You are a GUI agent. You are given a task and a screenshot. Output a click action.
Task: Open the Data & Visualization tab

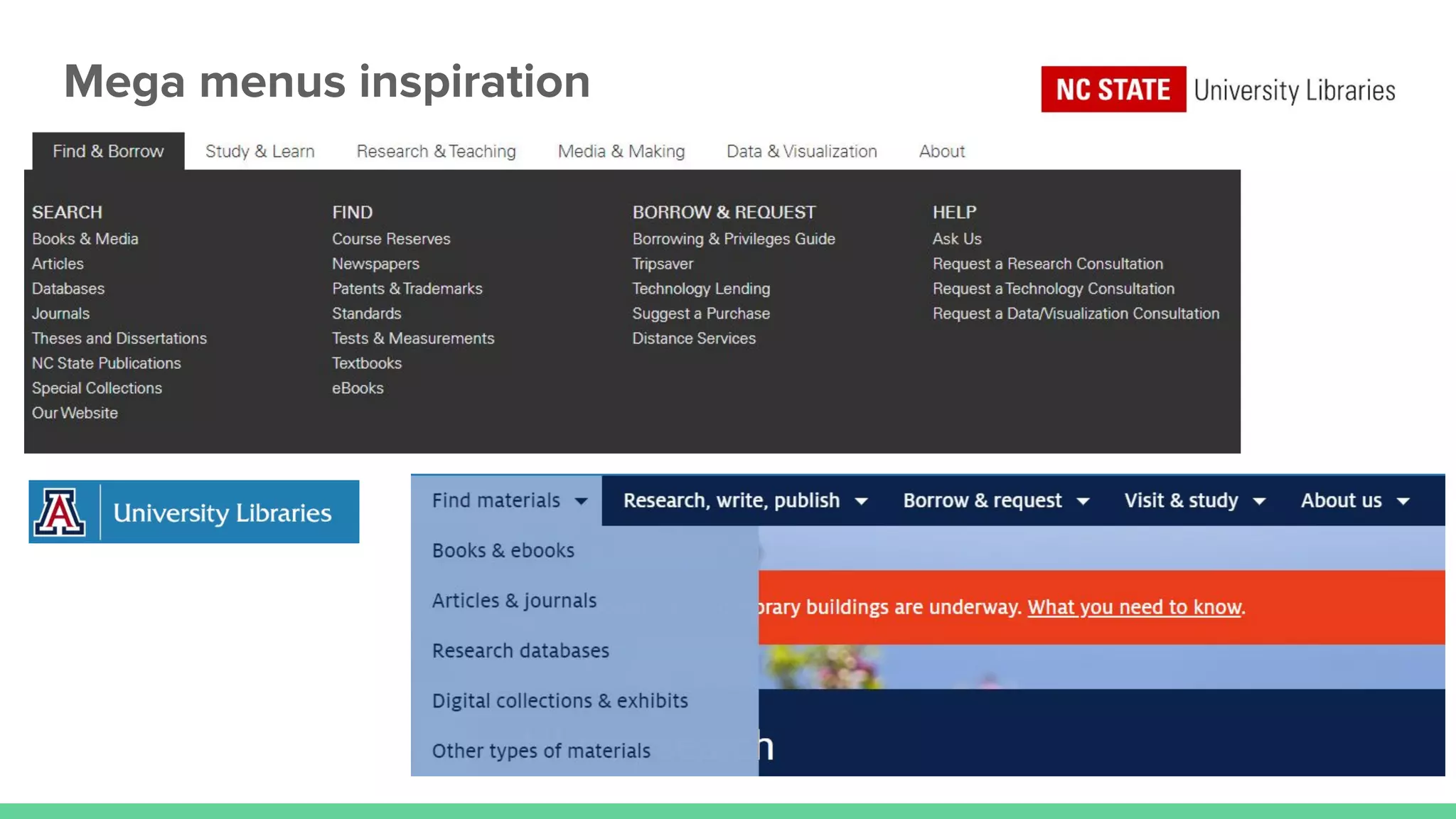(x=801, y=151)
